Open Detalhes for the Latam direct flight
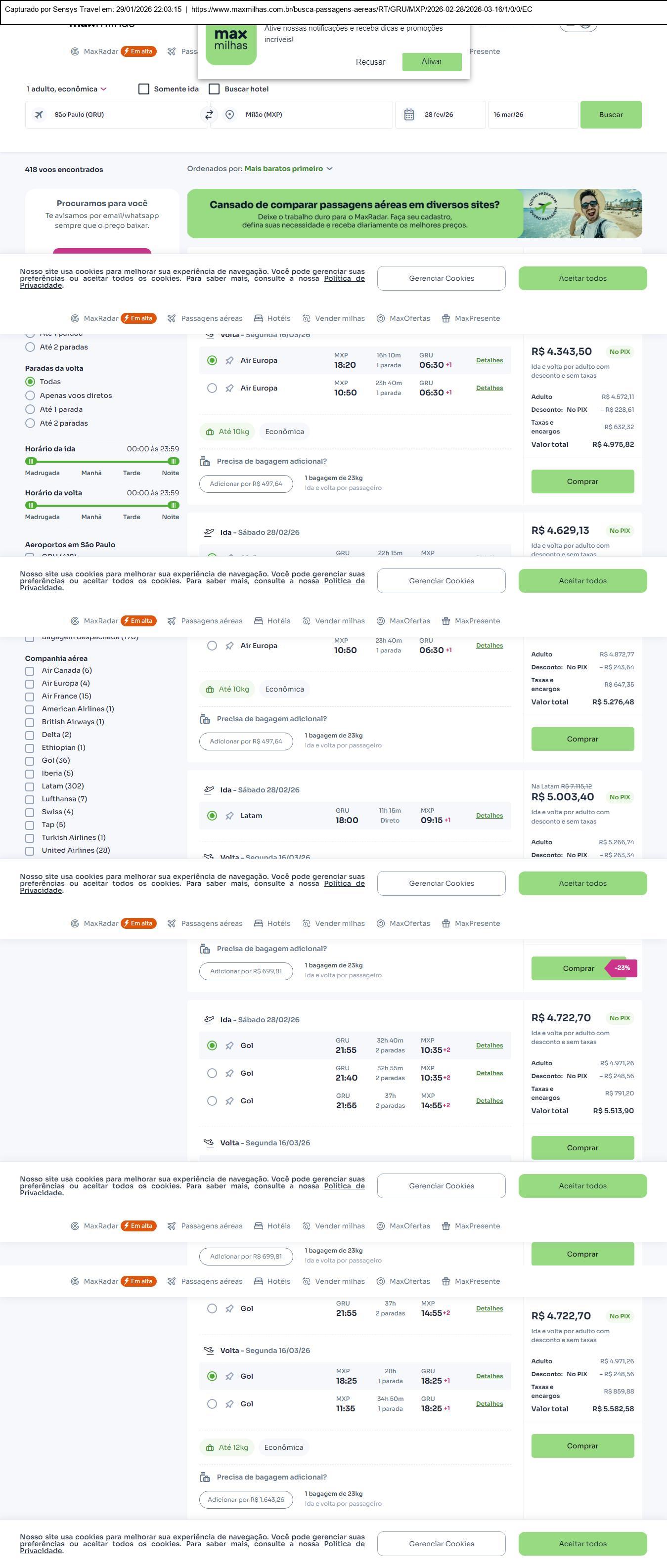Screen dimensions: 667x1568 [x=489, y=816]
